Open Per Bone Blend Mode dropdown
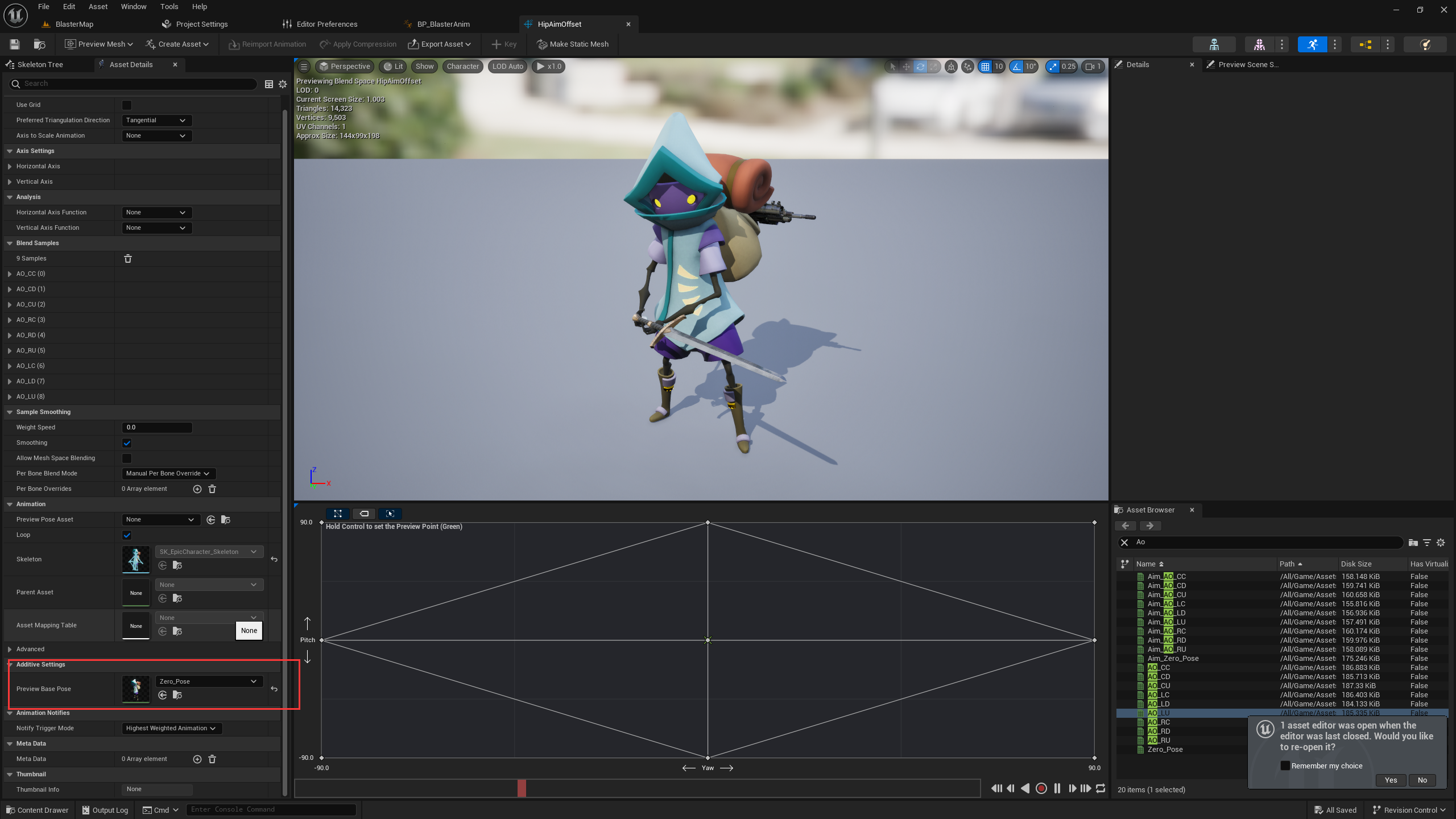Viewport: 1456px width, 819px height. [x=168, y=474]
